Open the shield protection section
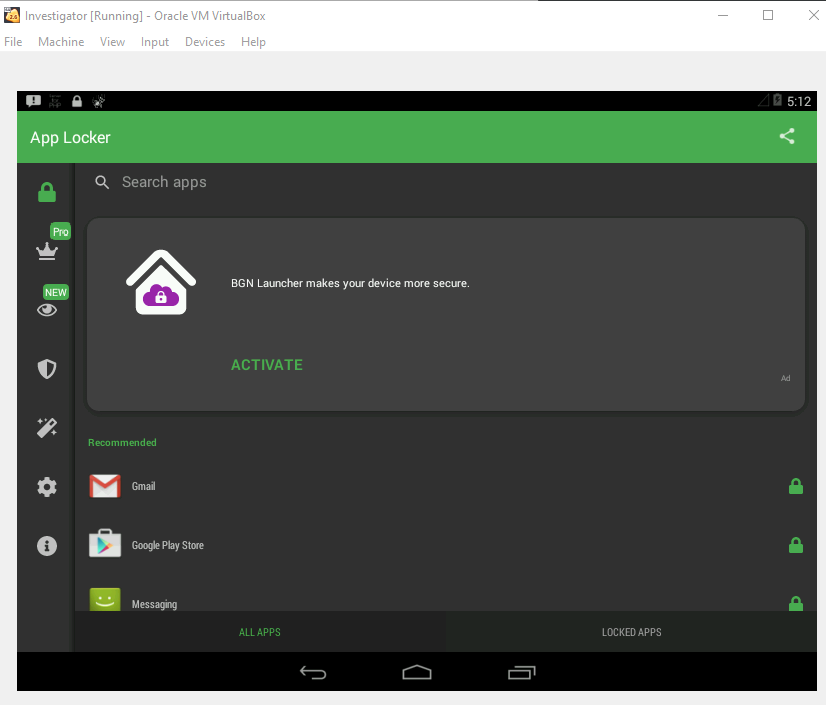 coord(47,369)
